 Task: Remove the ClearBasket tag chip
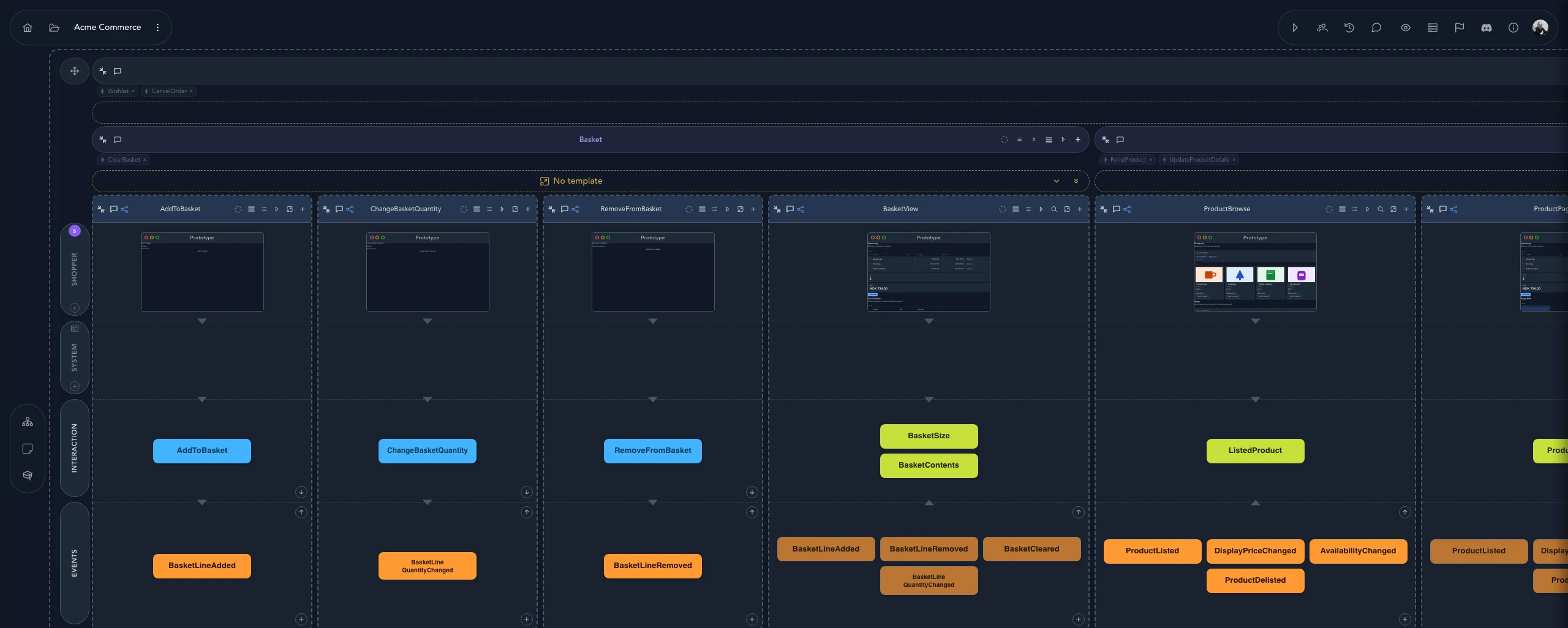click(145, 160)
